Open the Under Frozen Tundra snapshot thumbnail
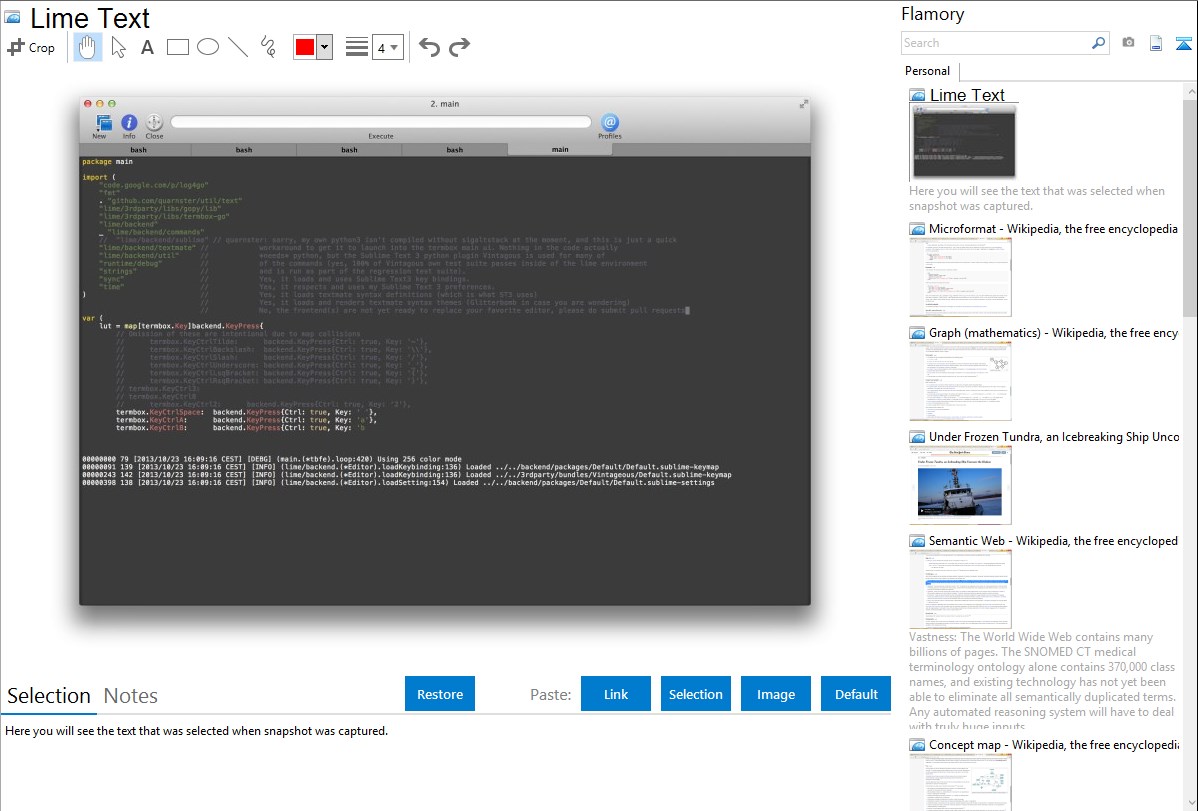The width and height of the screenshot is (1198, 811). [x=960, y=485]
